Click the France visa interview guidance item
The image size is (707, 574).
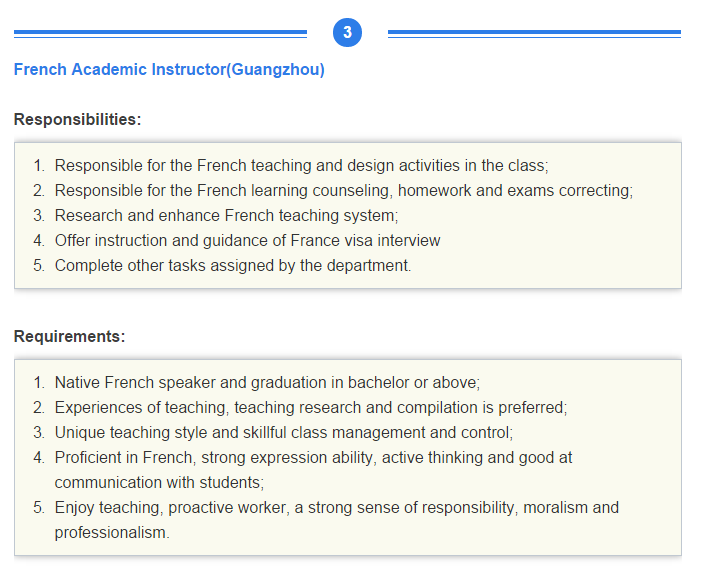(x=247, y=240)
